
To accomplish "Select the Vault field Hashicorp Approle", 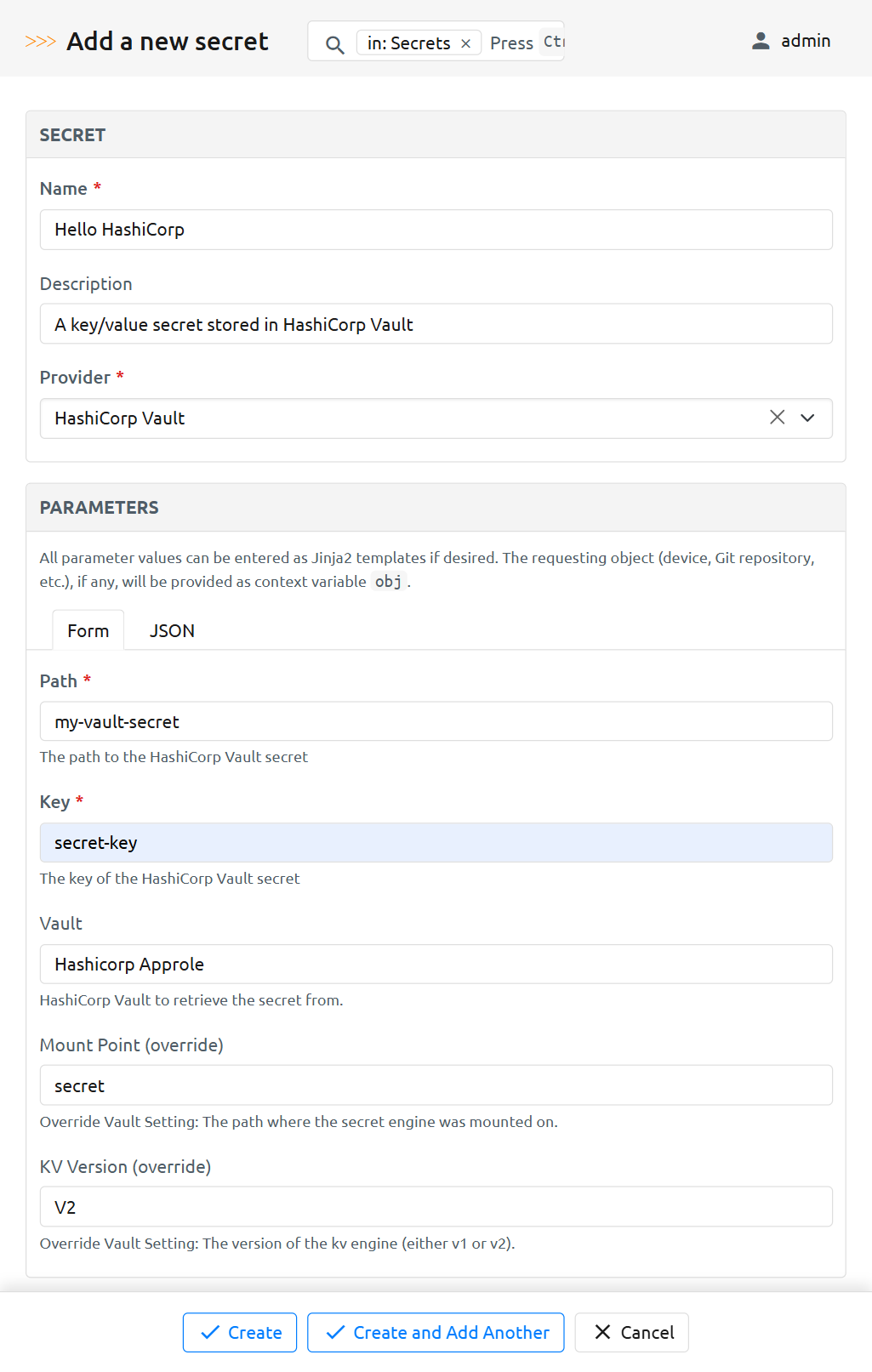I will point(436,964).
